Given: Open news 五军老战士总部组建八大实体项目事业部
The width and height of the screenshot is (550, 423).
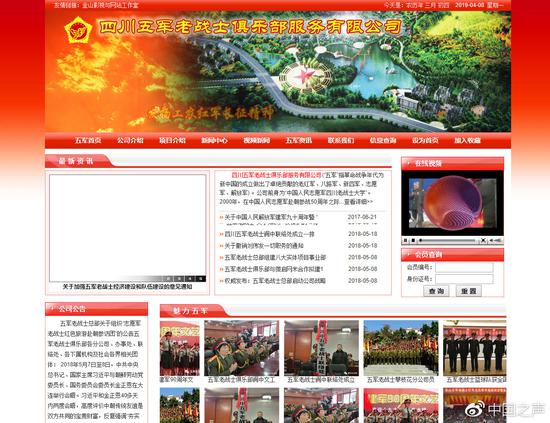Looking at the screenshot, I should point(275,257).
